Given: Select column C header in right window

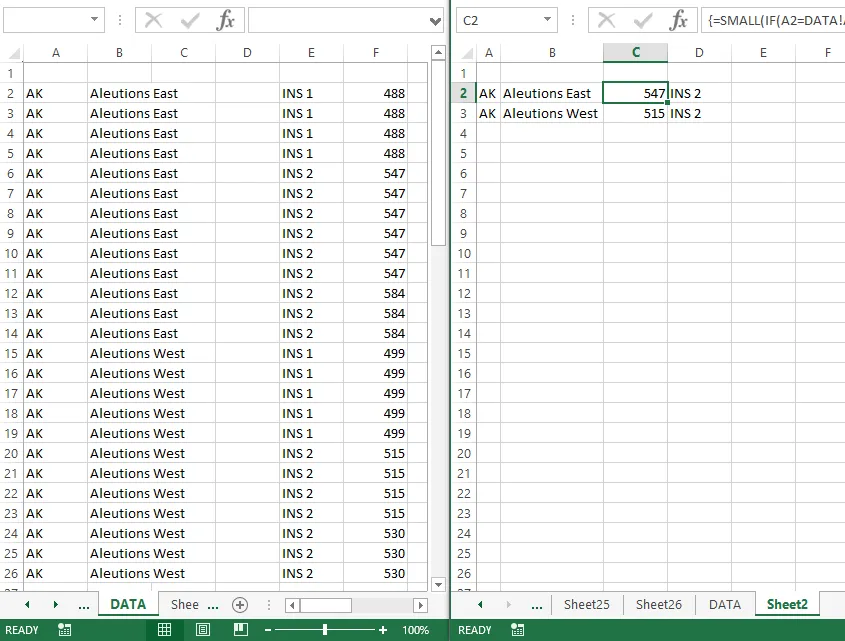Looking at the screenshot, I should coord(635,53).
